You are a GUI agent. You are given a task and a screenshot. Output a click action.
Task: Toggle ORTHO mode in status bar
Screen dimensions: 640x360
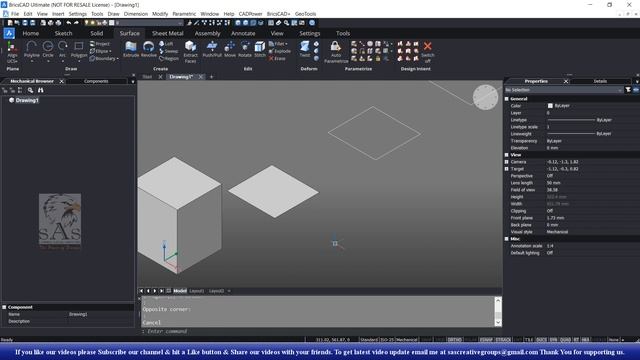click(454, 340)
